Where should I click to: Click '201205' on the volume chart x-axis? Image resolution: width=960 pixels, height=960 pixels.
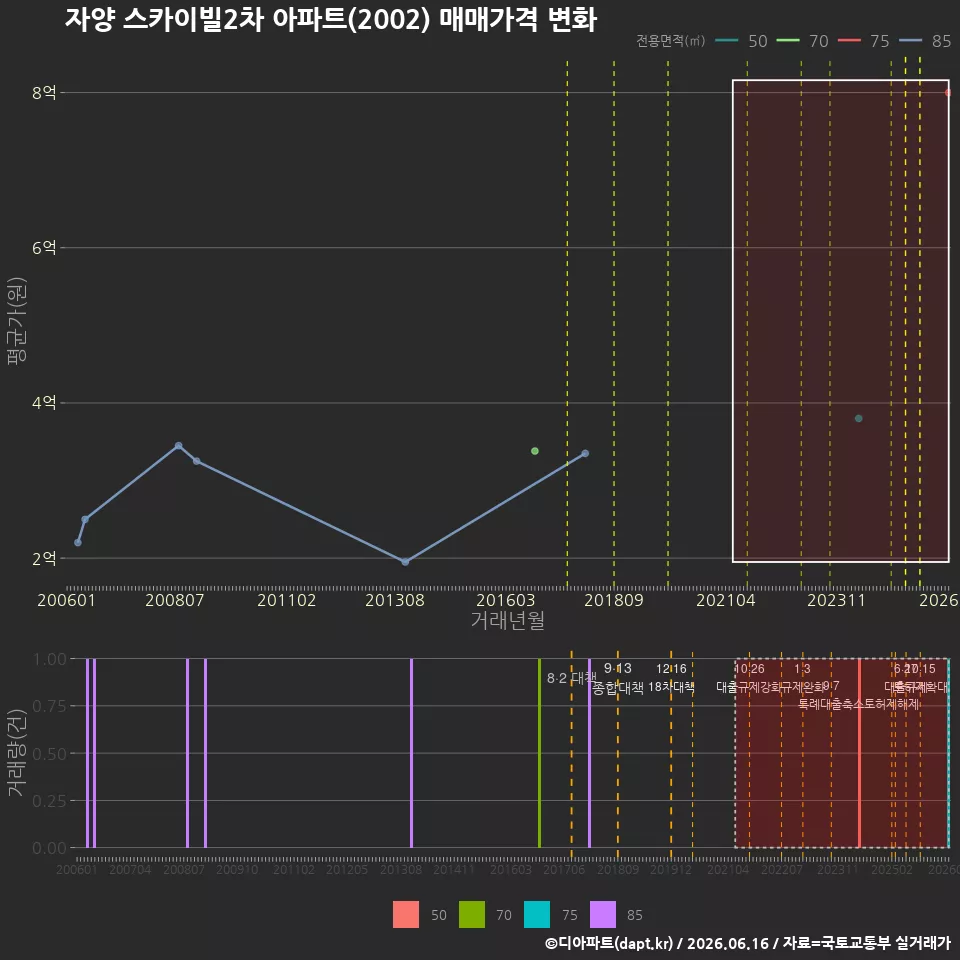347,869
